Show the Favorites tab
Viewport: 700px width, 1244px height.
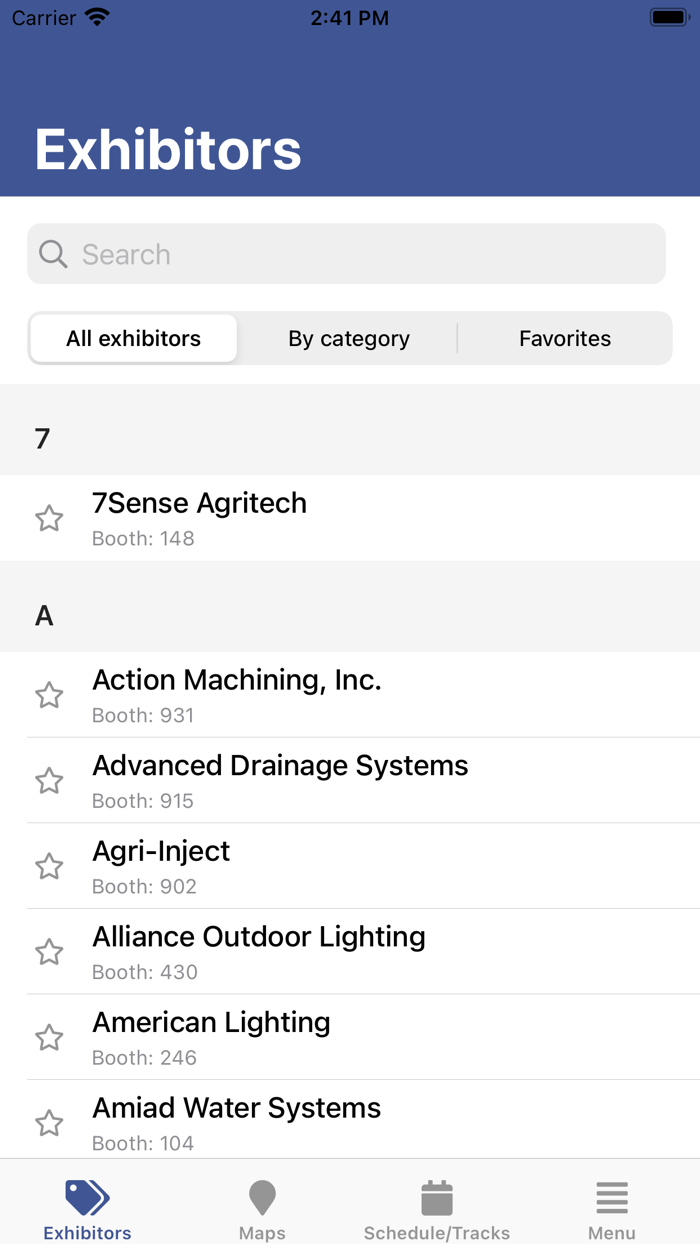(565, 339)
